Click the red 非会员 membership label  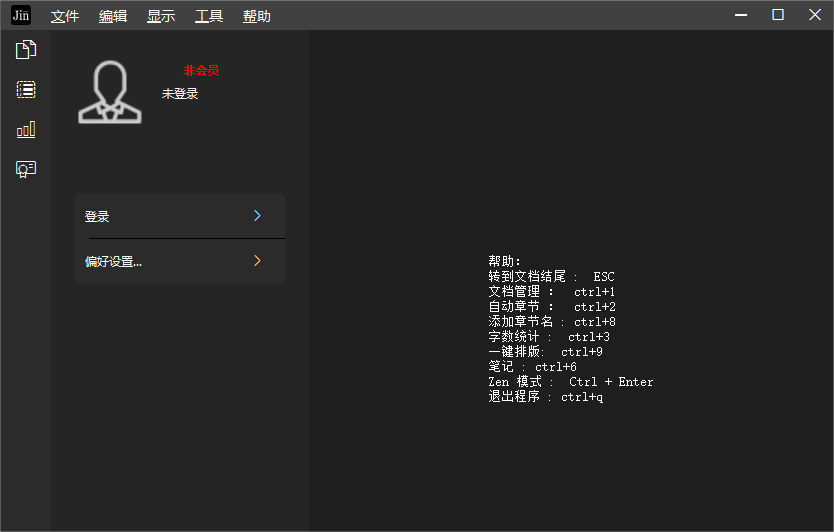(201, 71)
